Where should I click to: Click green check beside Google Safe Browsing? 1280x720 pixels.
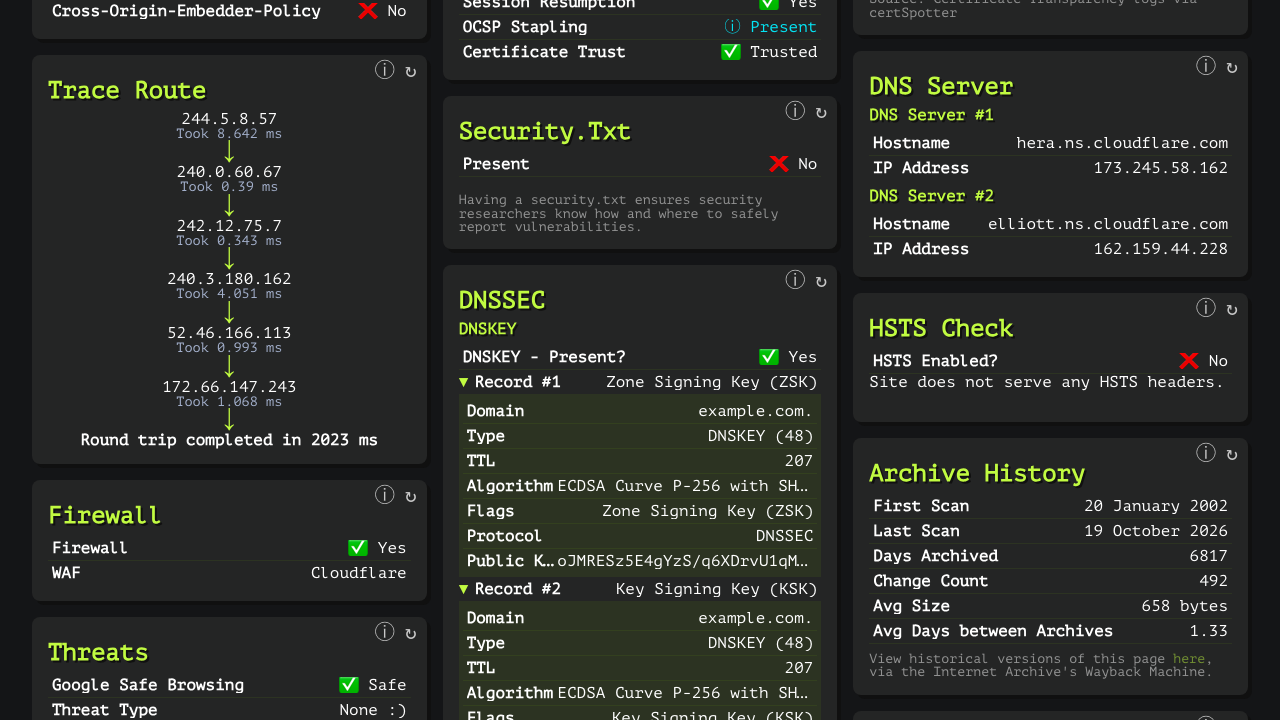[349, 685]
